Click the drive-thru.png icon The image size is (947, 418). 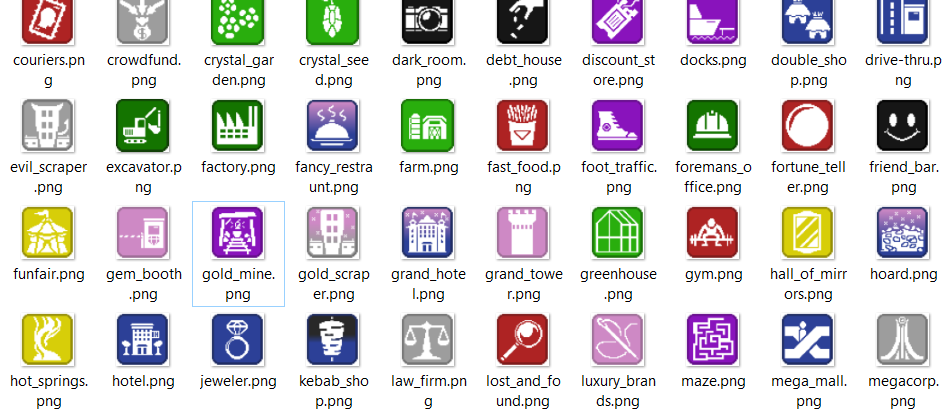[903, 21]
